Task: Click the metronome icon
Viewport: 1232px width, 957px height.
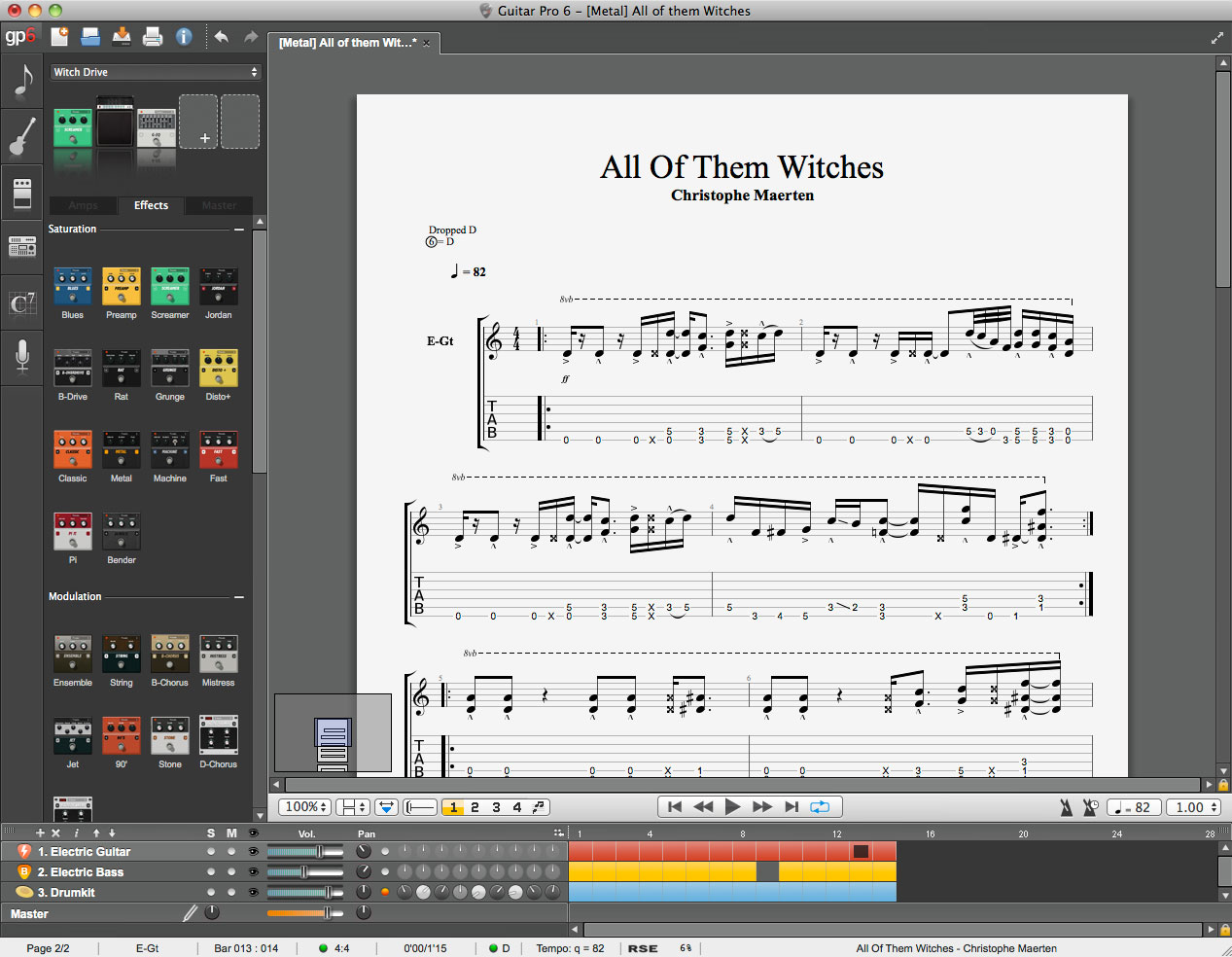Action: 1067,807
